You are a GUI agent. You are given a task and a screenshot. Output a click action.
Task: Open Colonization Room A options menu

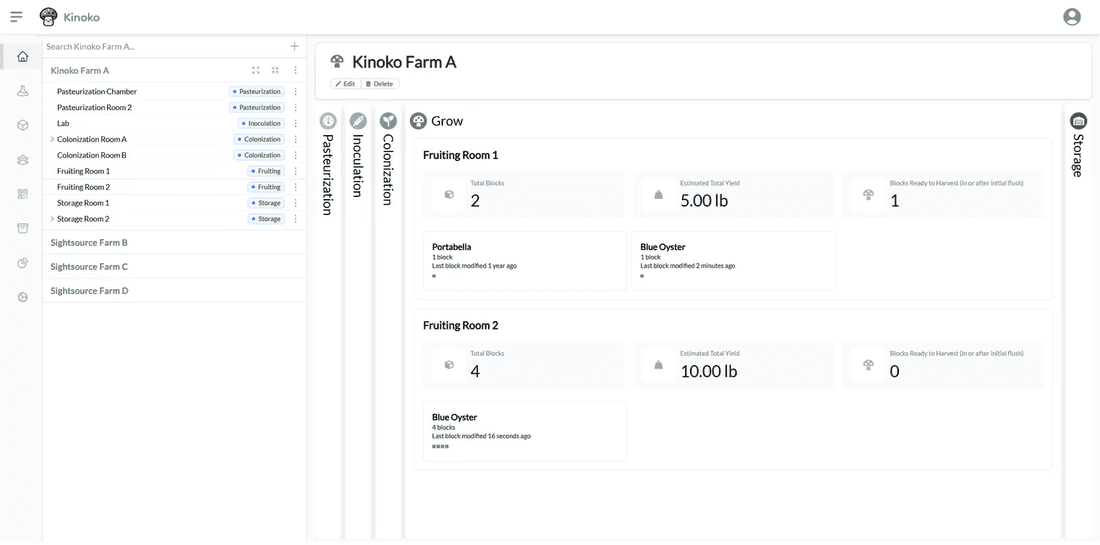coord(295,140)
